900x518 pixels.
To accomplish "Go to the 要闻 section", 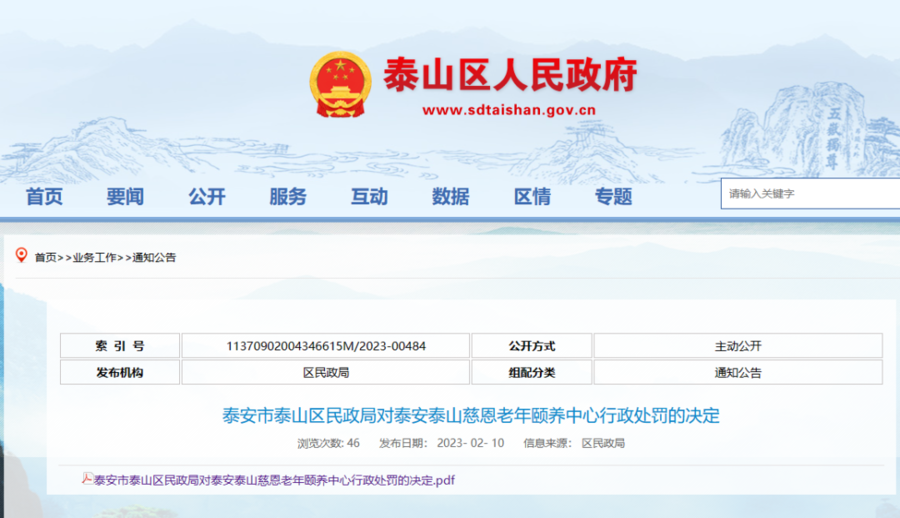I will tap(125, 197).
